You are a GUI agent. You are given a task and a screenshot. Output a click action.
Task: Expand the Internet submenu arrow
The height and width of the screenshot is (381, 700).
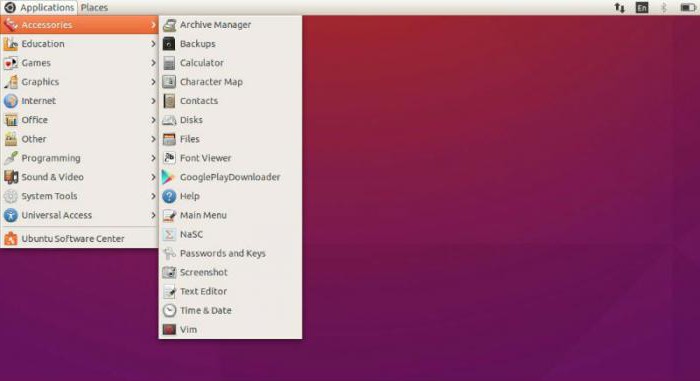point(153,101)
